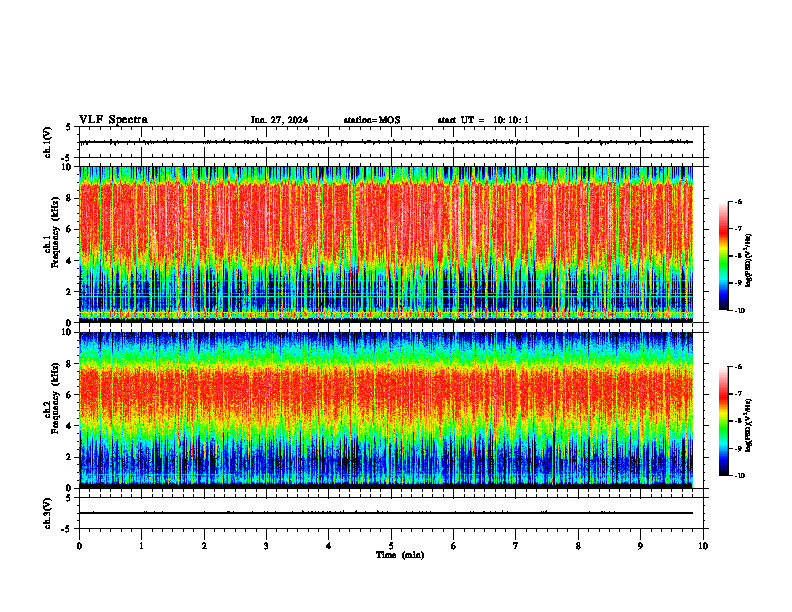Click the ch.1 spectrogram panel
This screenshot has height=612, width=792.
(x=386, y=244)
